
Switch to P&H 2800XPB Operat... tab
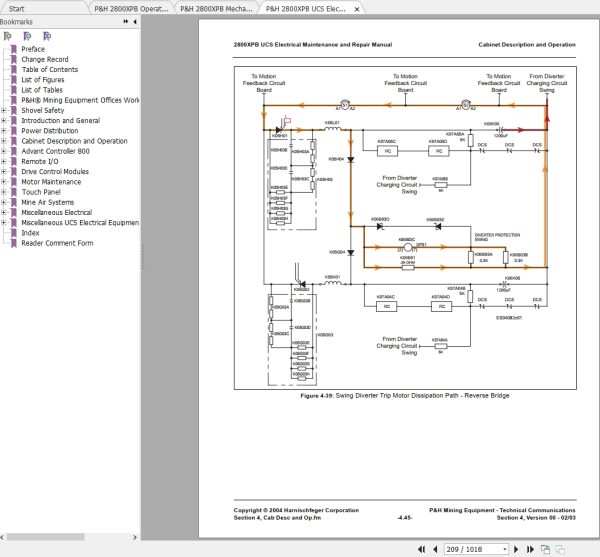[x=130, y=7]
